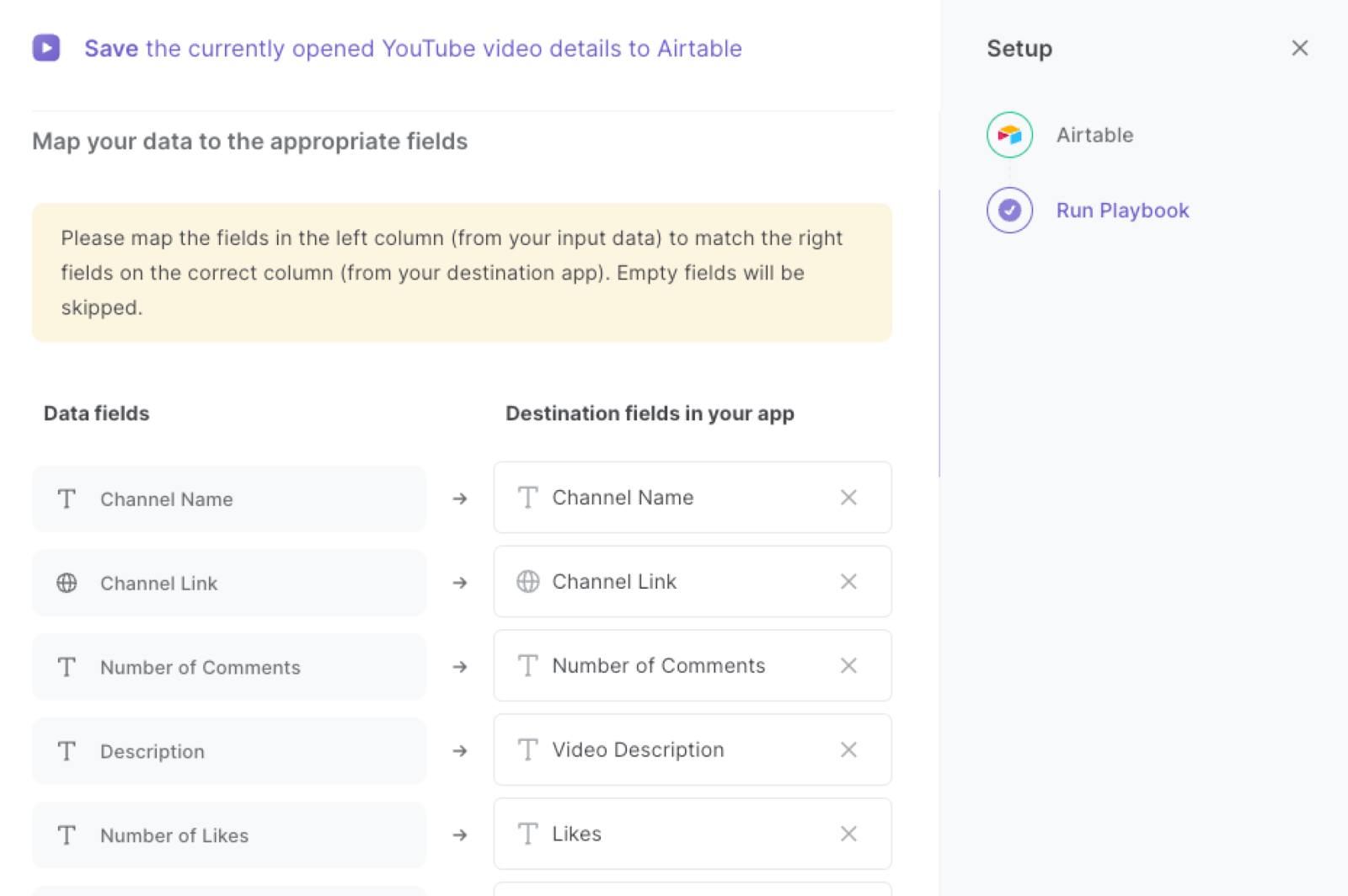The width and height of the screenshot is (1348, 896).
Task: Open the playbook title link at the top
Action: [x=413, y=48]
